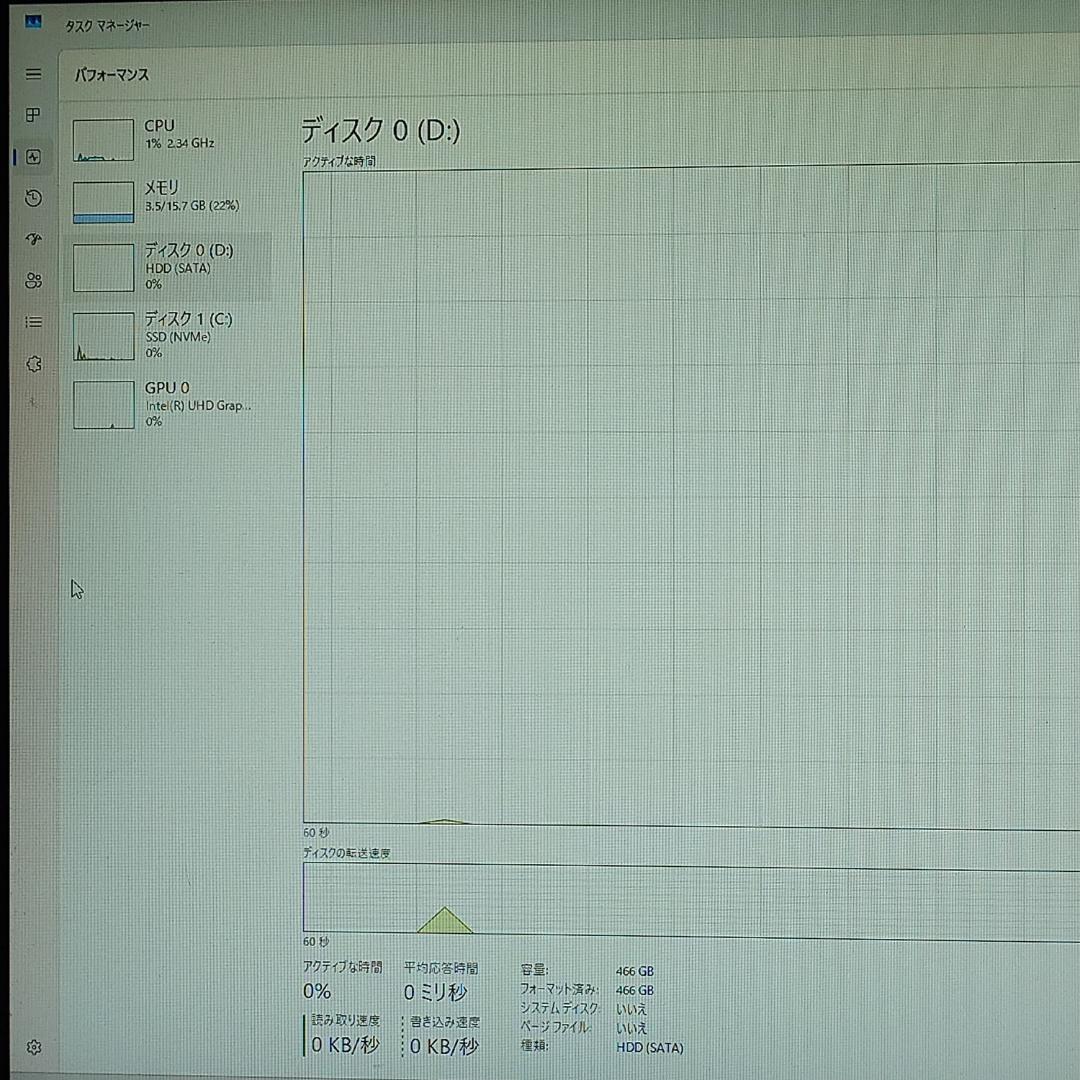Open the hamburger navigation menu

[x=33, y=74]
